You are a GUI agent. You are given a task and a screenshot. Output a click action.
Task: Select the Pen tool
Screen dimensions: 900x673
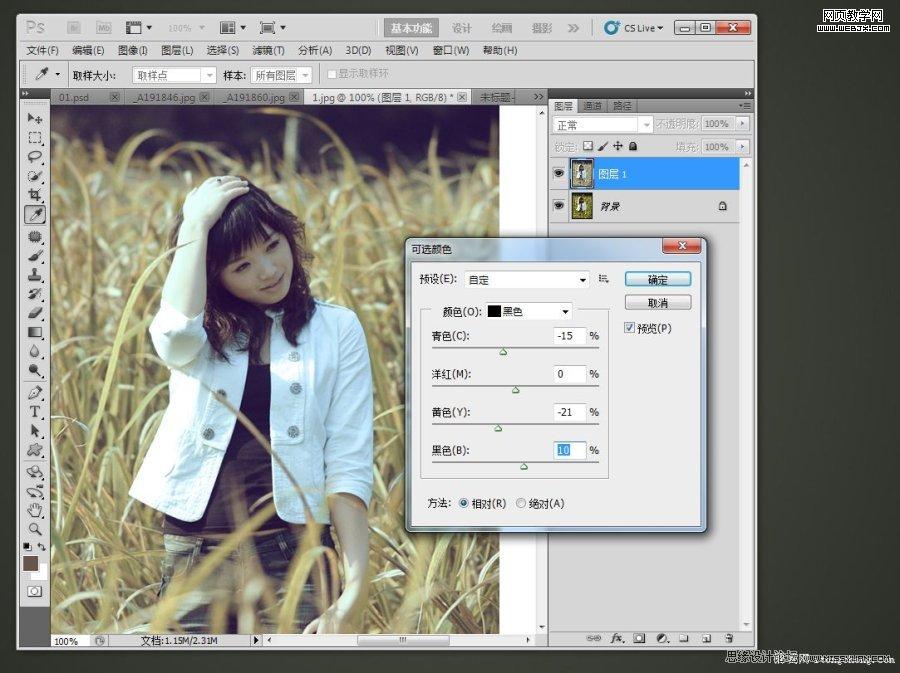pyautogui.click(x=35, y=393)
